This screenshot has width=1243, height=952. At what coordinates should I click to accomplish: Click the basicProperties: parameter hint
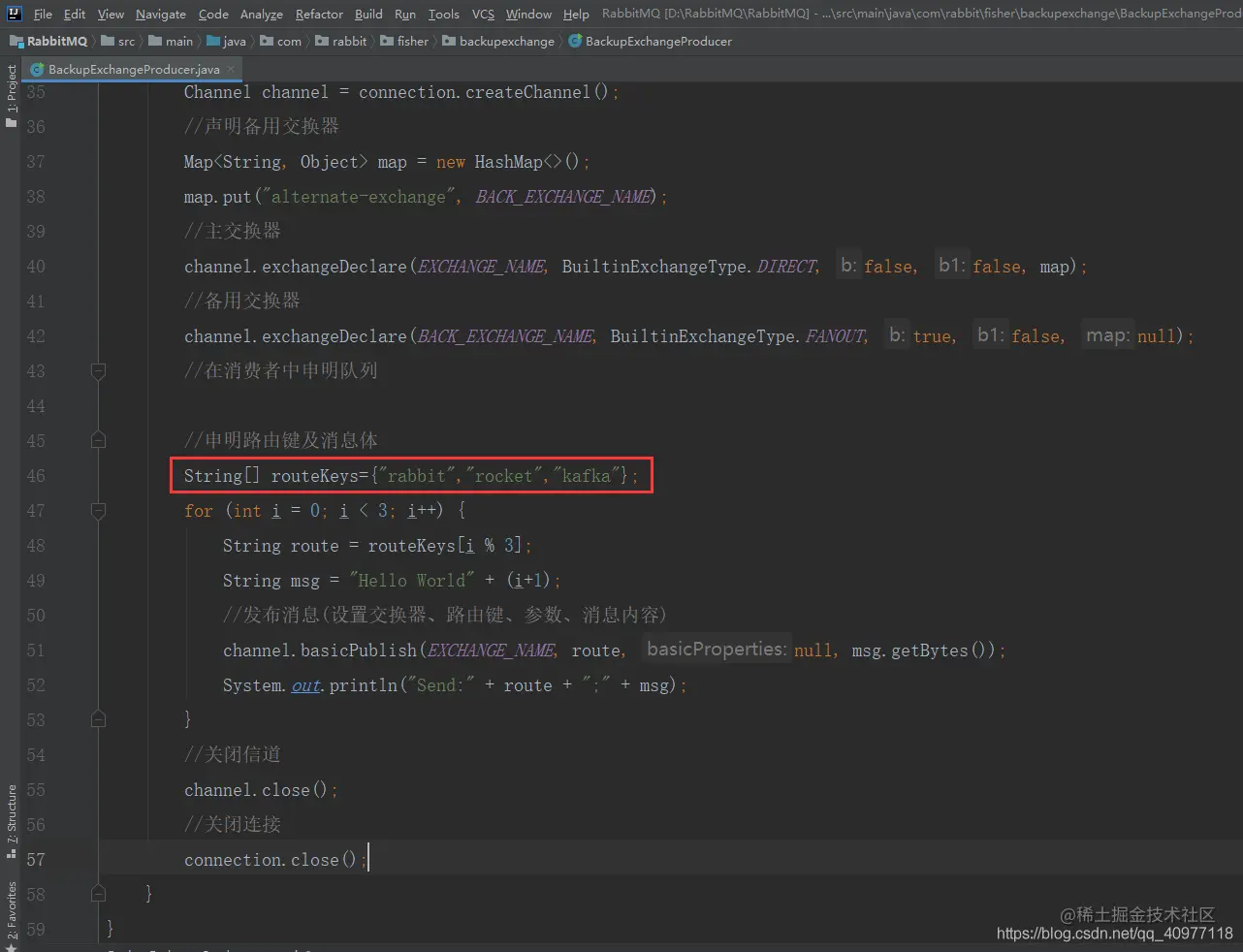(x=717, y=650)
